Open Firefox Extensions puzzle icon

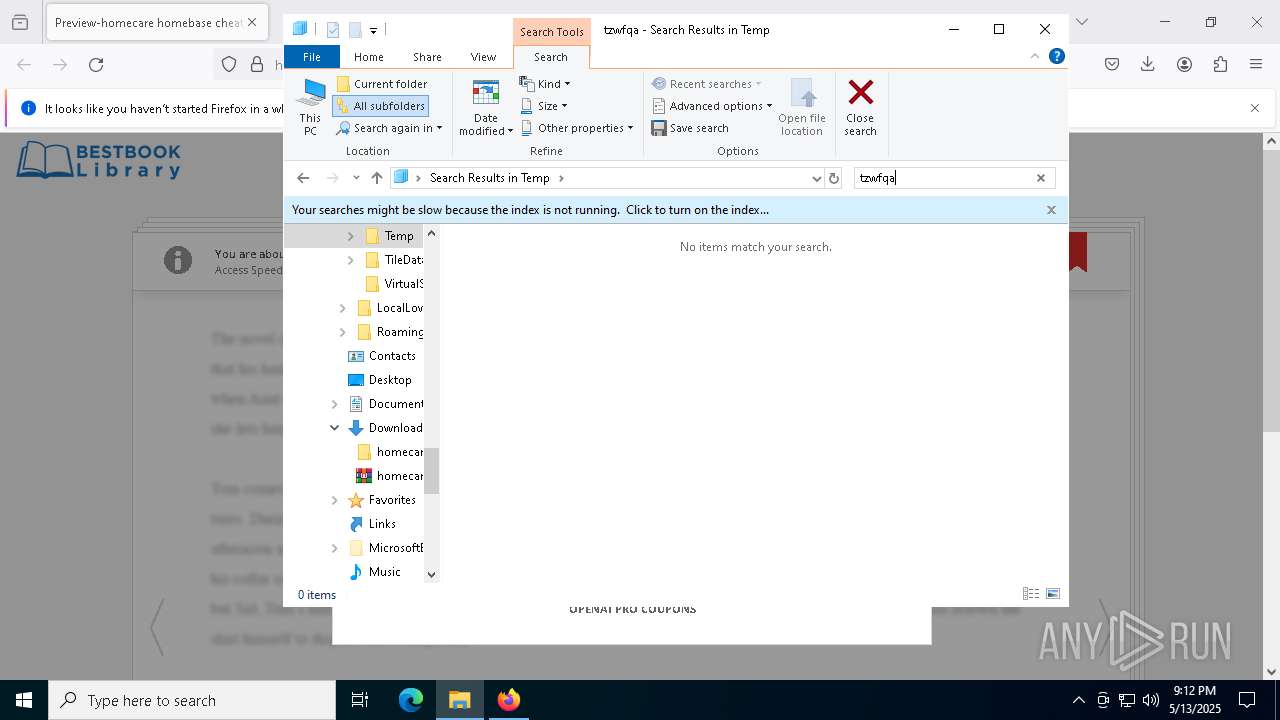[1220, 65]
